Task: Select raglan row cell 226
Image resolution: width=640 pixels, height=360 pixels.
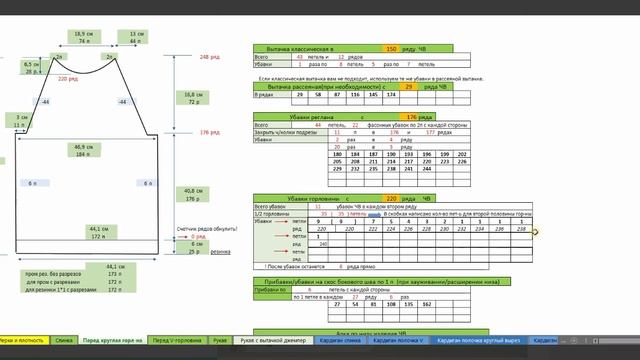Action: click(x=462, y=162)
